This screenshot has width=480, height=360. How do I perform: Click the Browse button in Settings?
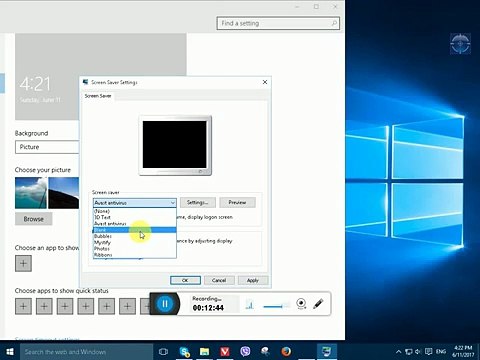33,219
